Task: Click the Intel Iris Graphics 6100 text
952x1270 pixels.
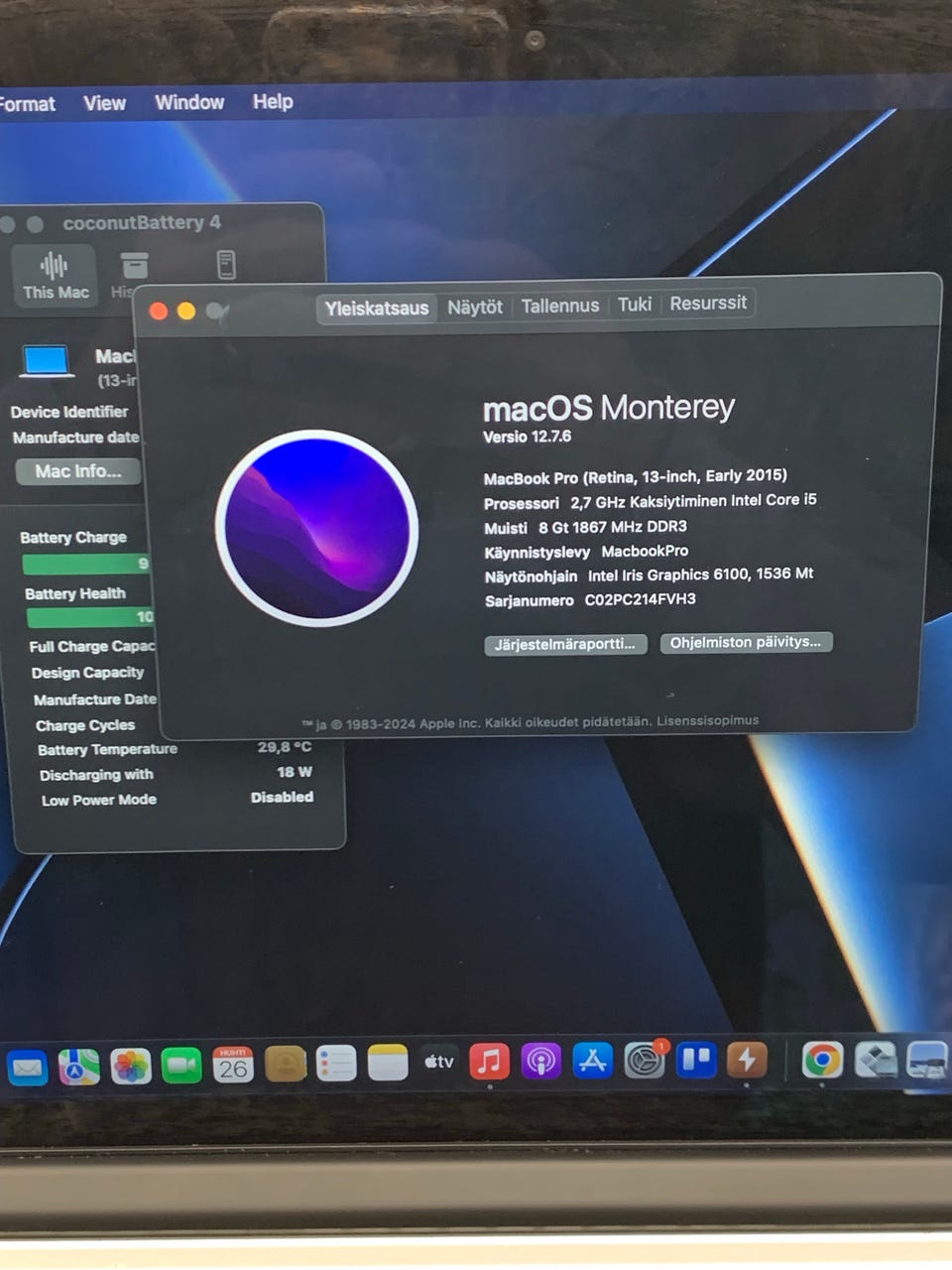Action: pyautogui.click(x=700, y=574)
